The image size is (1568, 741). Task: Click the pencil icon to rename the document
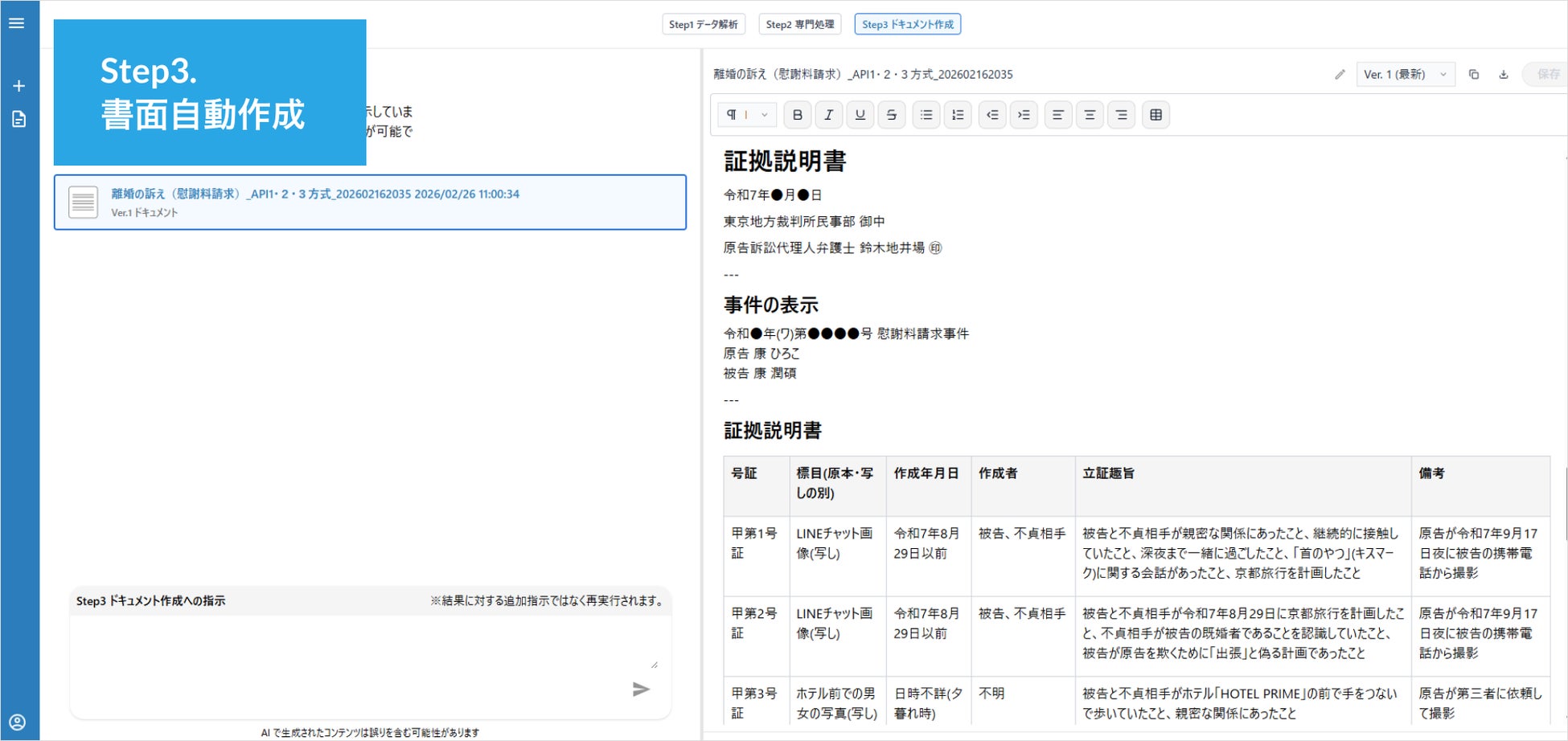(1340, 75)
